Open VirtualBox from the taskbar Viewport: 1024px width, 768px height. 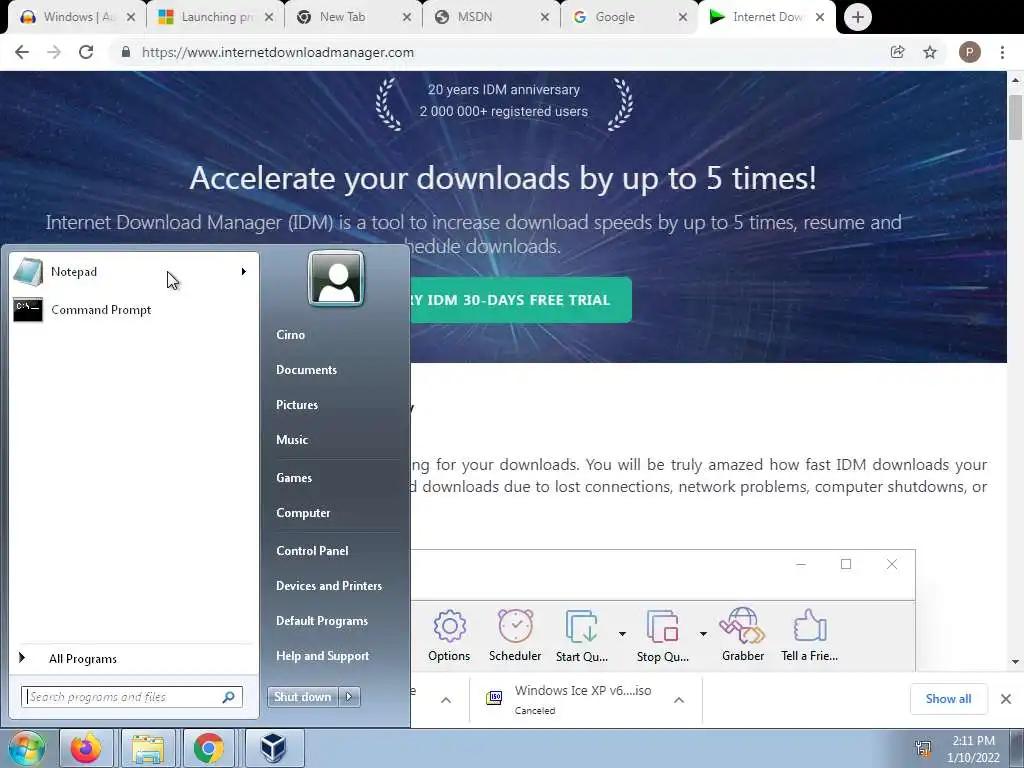click(x=273, y=748)
